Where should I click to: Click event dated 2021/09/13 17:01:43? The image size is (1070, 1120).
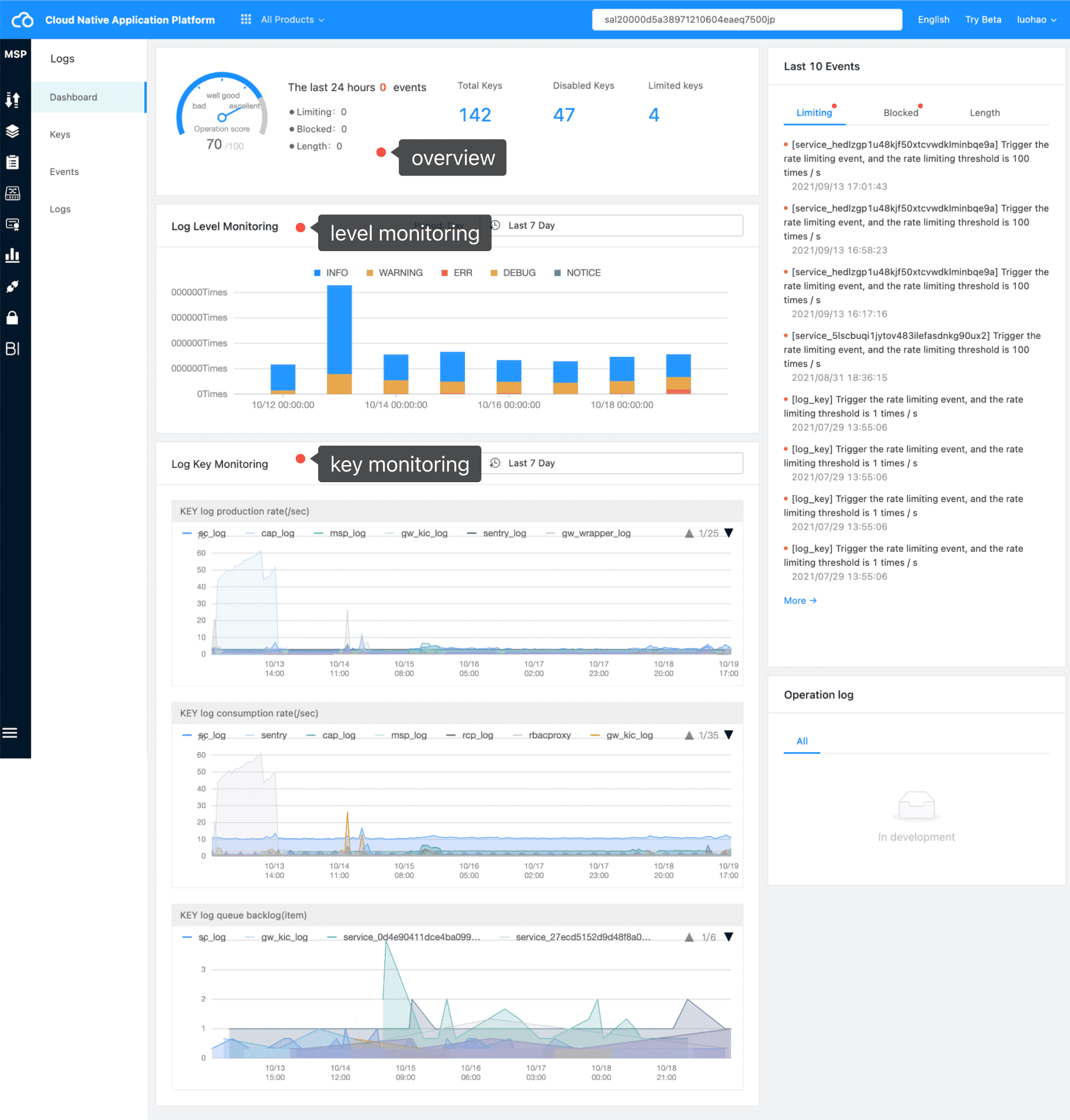(916, 165)
